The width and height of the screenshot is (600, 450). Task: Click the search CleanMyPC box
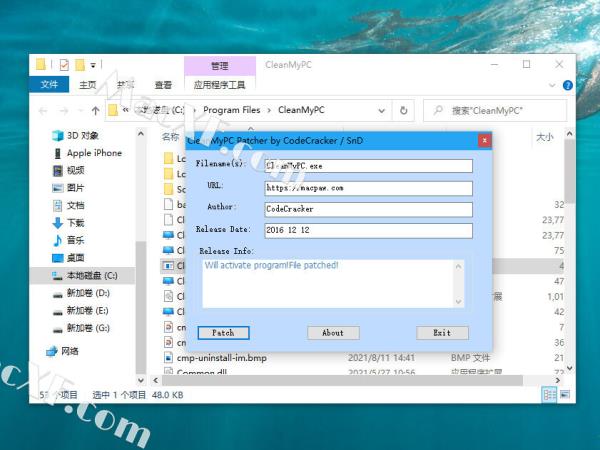coord(495,111)
